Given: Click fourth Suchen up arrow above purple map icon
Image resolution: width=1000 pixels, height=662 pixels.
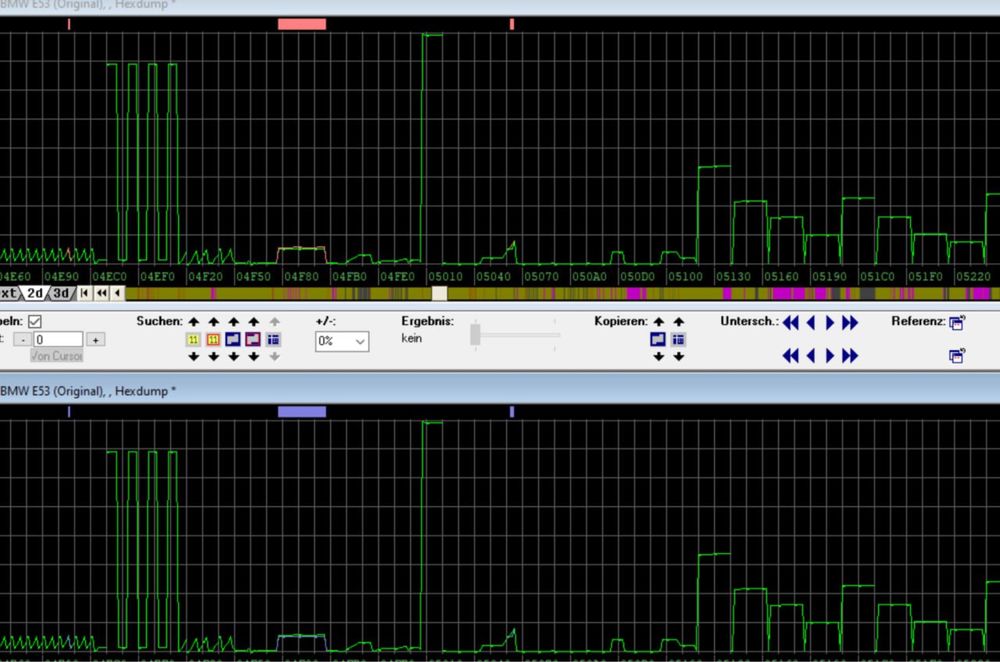Looking at the screenshot, I should click(x=254, y=321).
